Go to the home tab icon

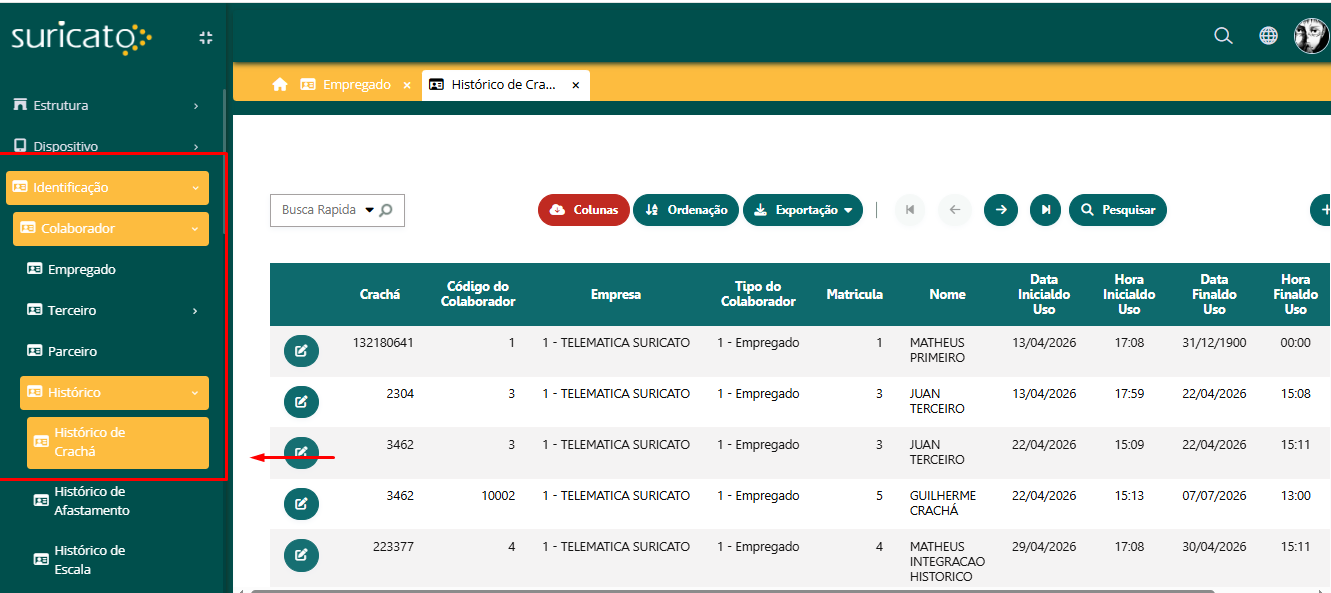click(x=280, y=85)
